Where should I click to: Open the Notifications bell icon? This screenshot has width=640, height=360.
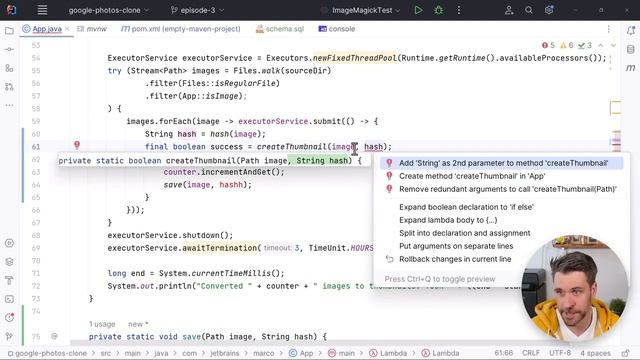(x=631, y=31)
